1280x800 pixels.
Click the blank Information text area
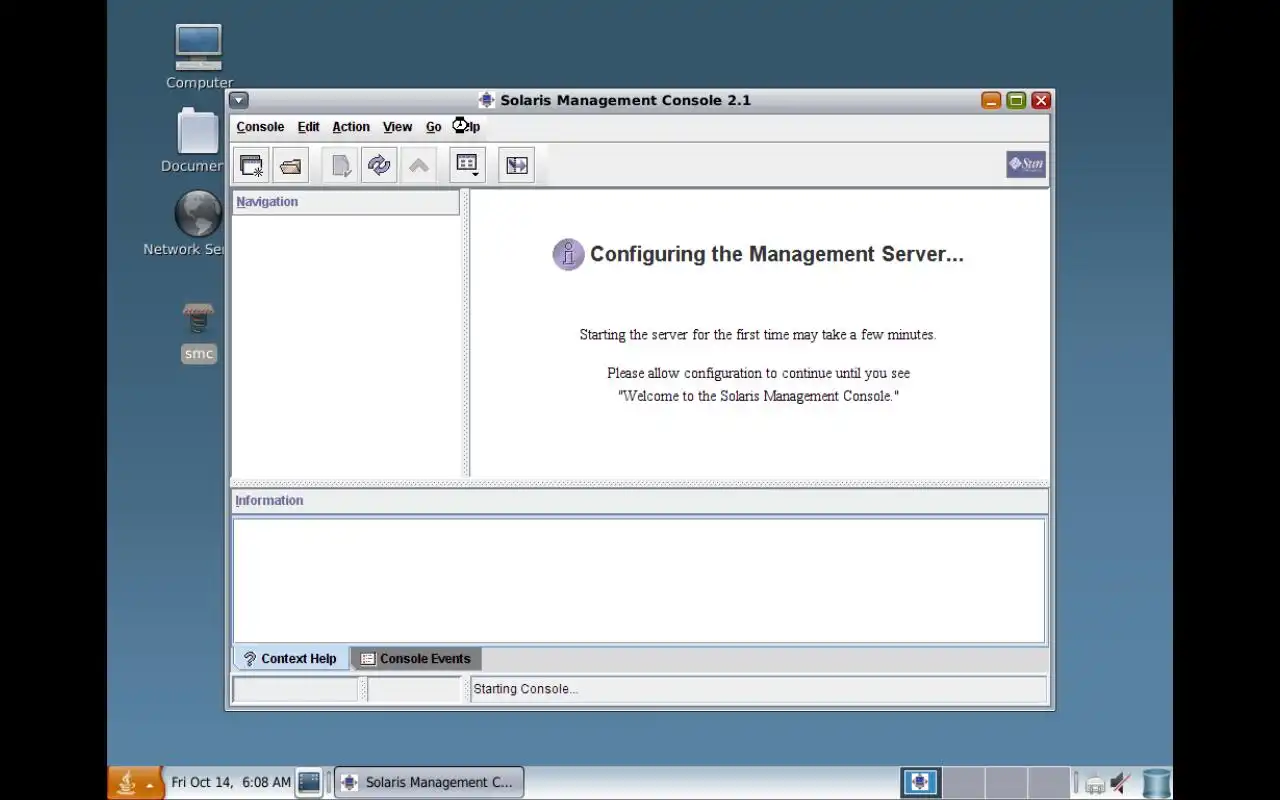[639, 580]
